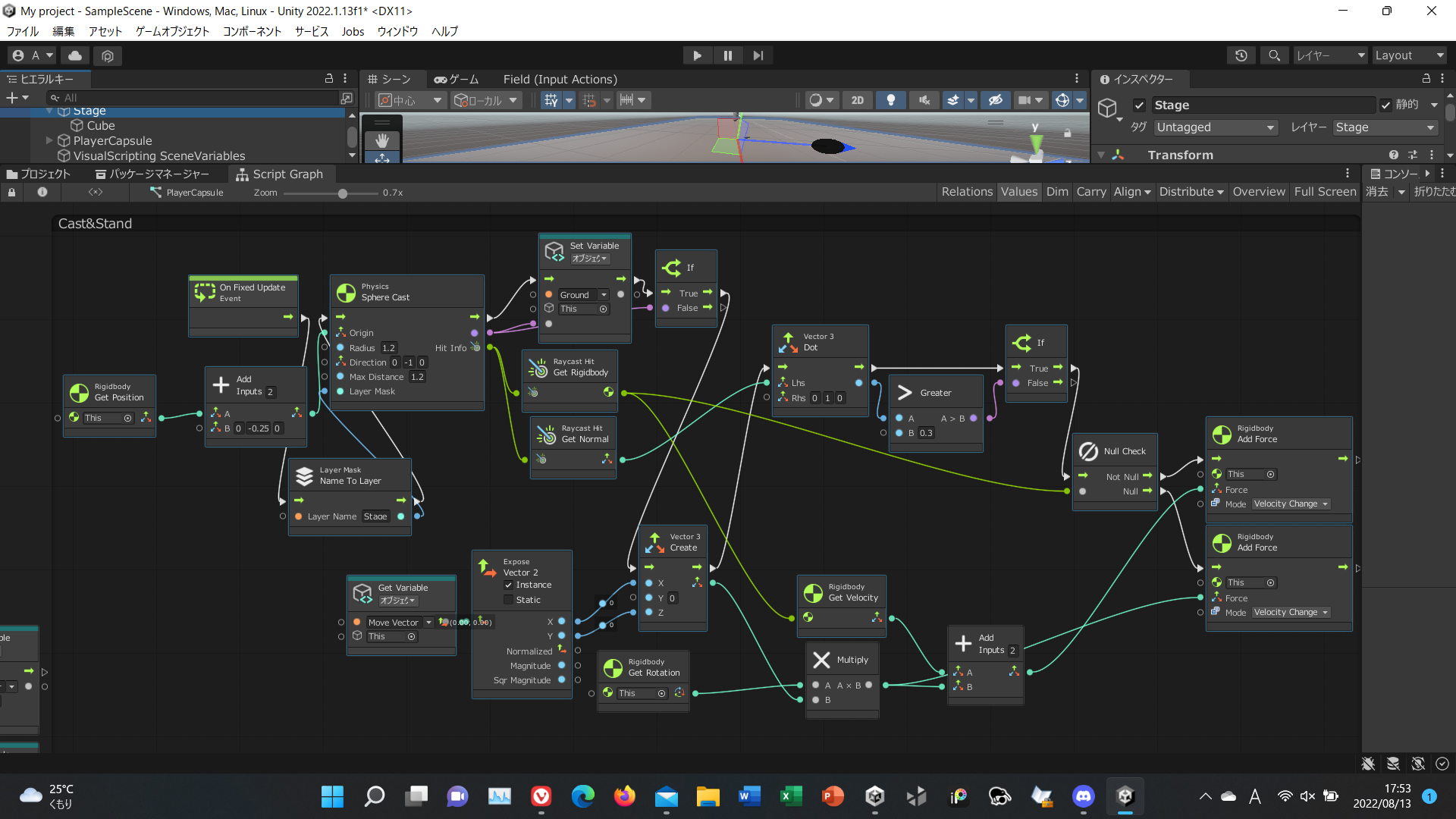Toggle Stage object active checkbox
The width and height of the screenshot is (1456, 819).
point(1139,105)
